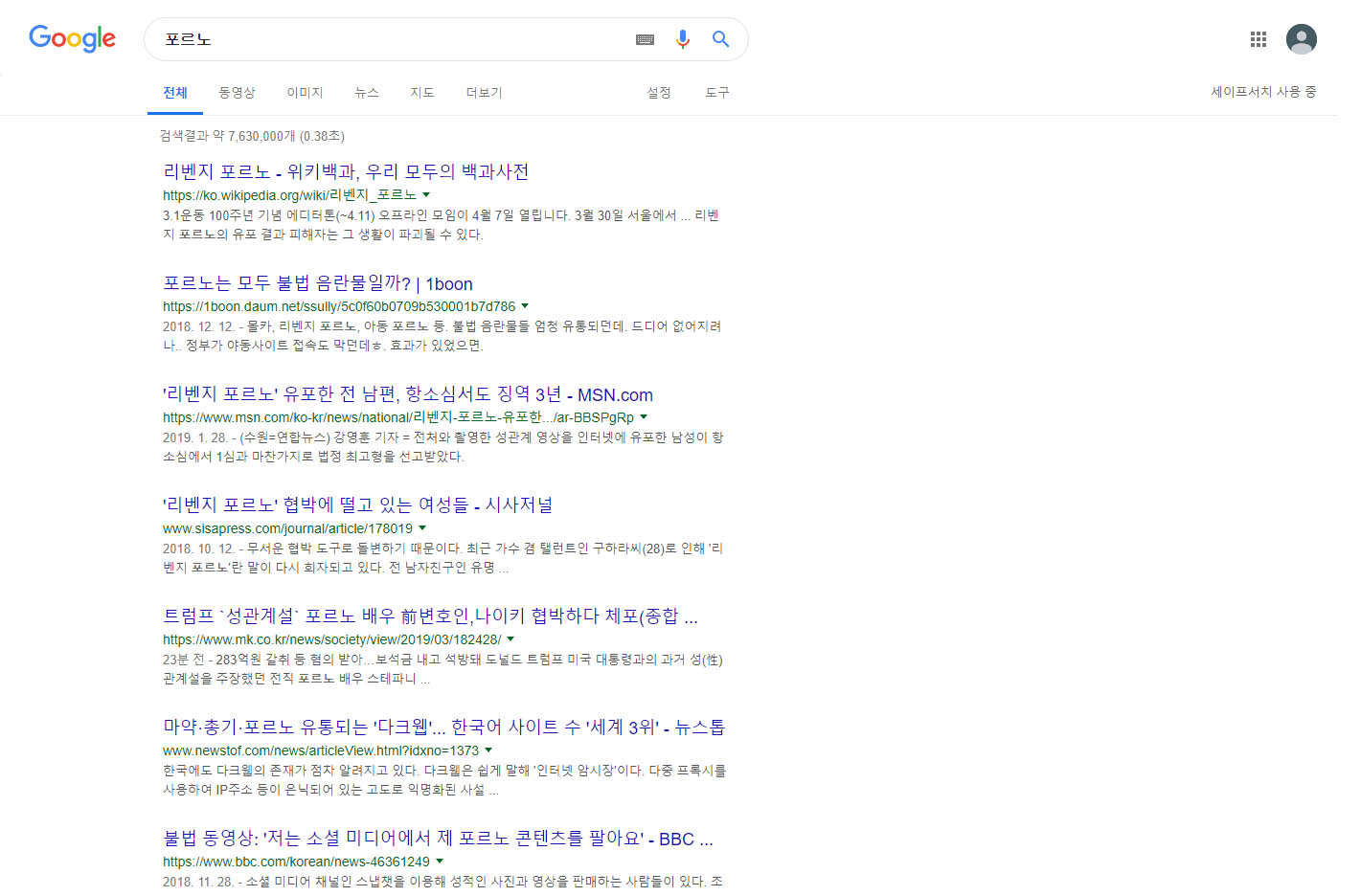Open the 트럼프 result from mk.co.kr

coord(430,616)
